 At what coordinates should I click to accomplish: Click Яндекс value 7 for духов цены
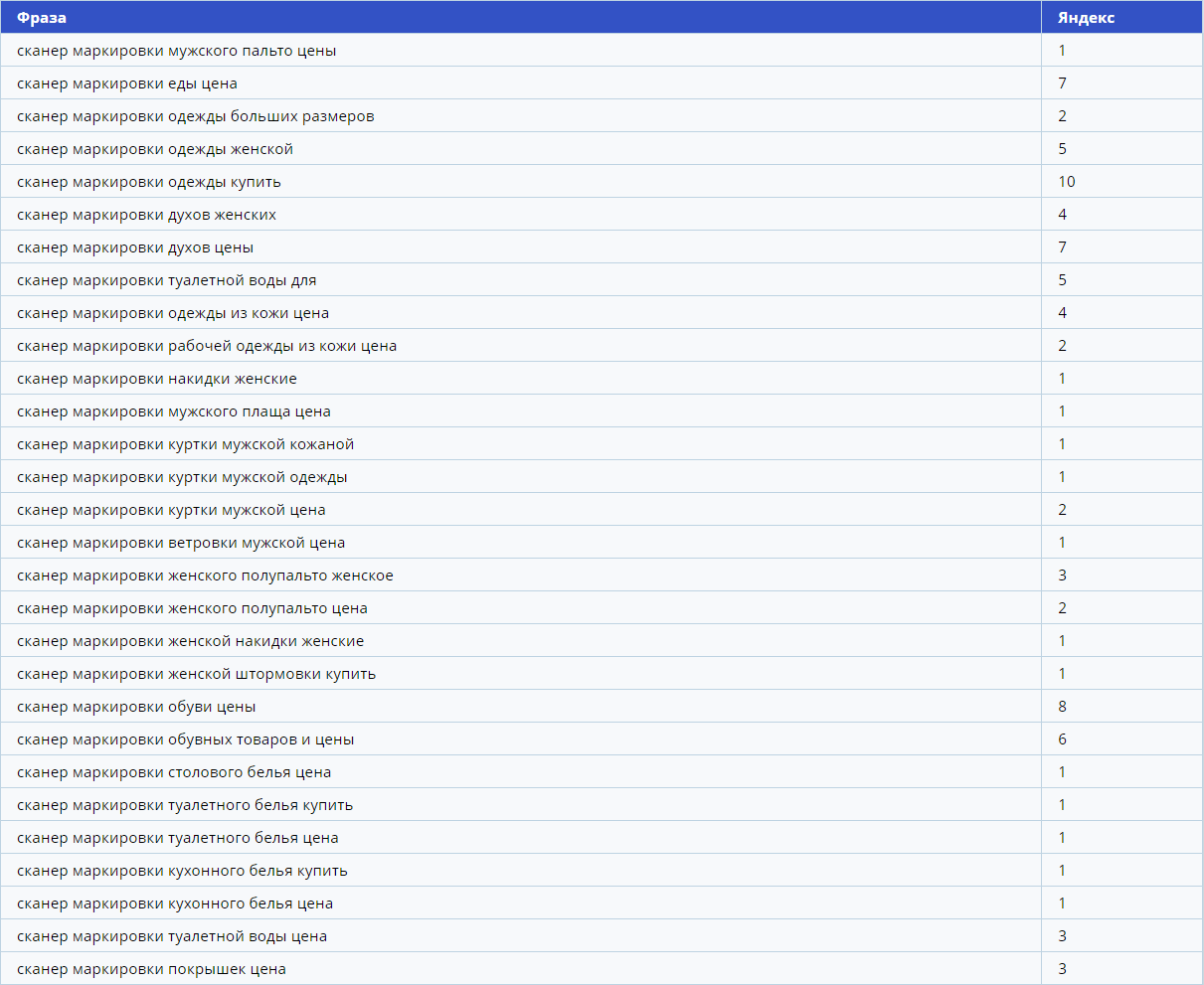point(1063,247)
